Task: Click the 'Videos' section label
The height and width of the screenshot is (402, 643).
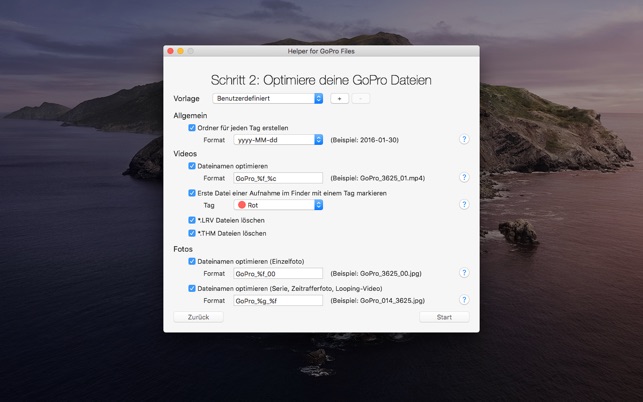Action: (185, 154)
